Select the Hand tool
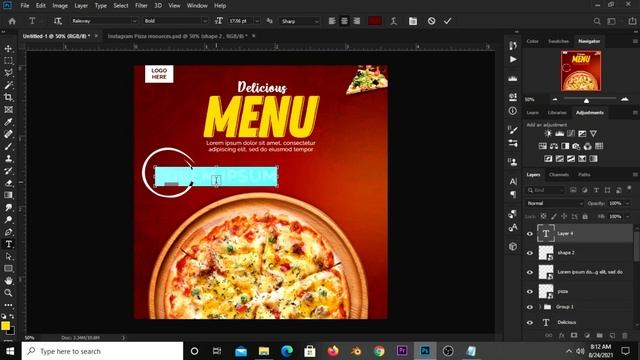The height and width of the screenshot is (360, 640). tap(8, 281)
